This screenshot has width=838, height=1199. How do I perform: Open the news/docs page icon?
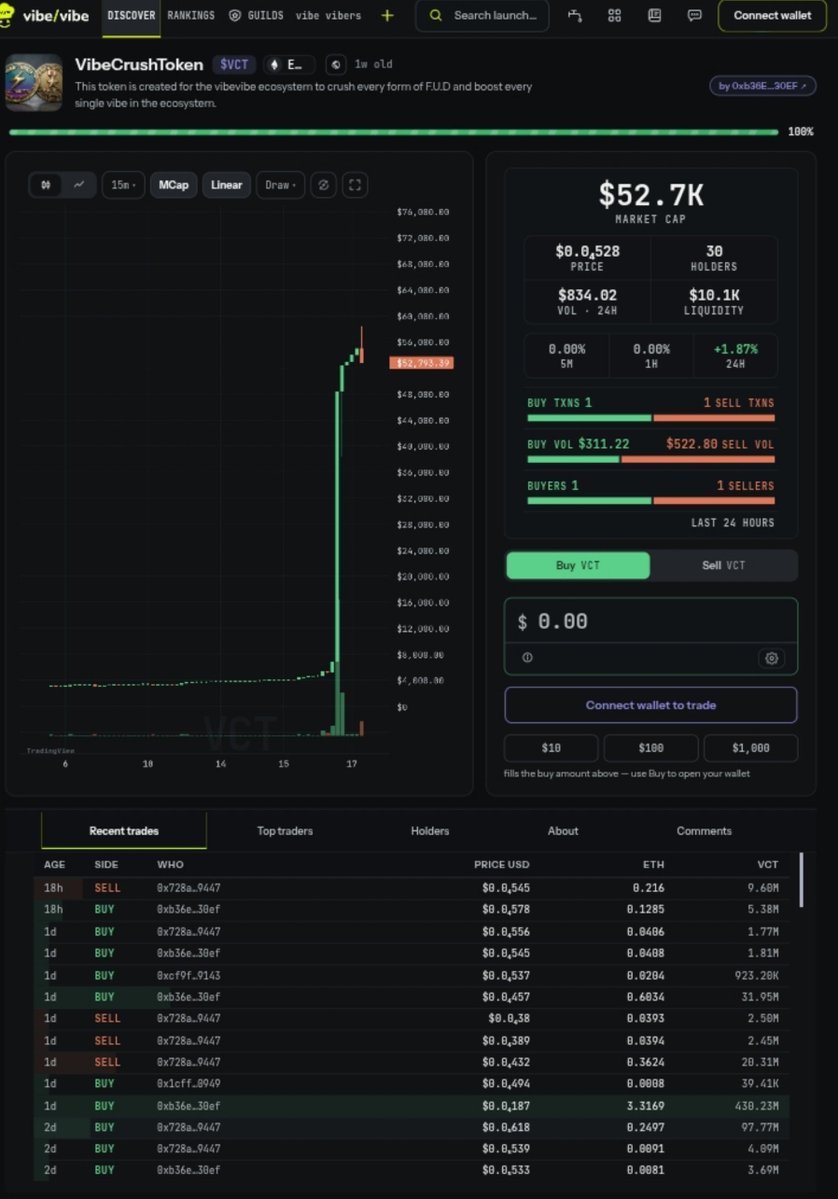[x=654, y=15]
